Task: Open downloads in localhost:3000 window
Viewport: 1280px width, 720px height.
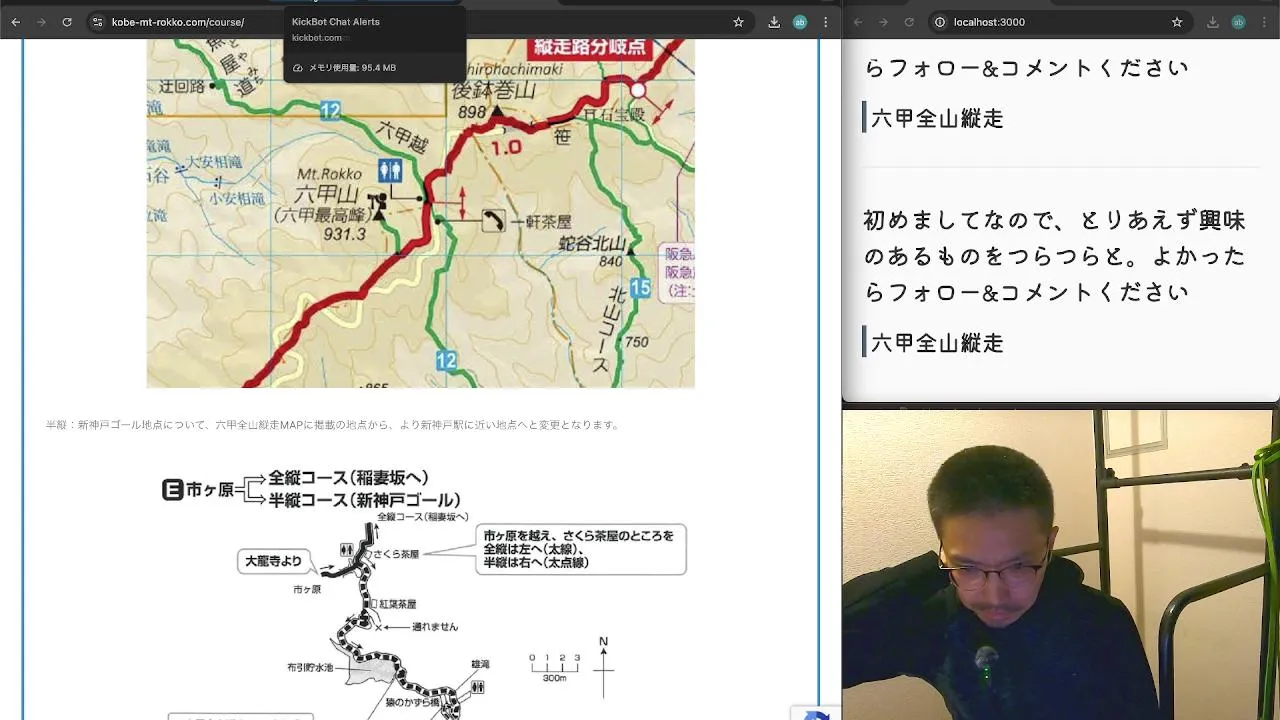Action: click(1213, 22)
